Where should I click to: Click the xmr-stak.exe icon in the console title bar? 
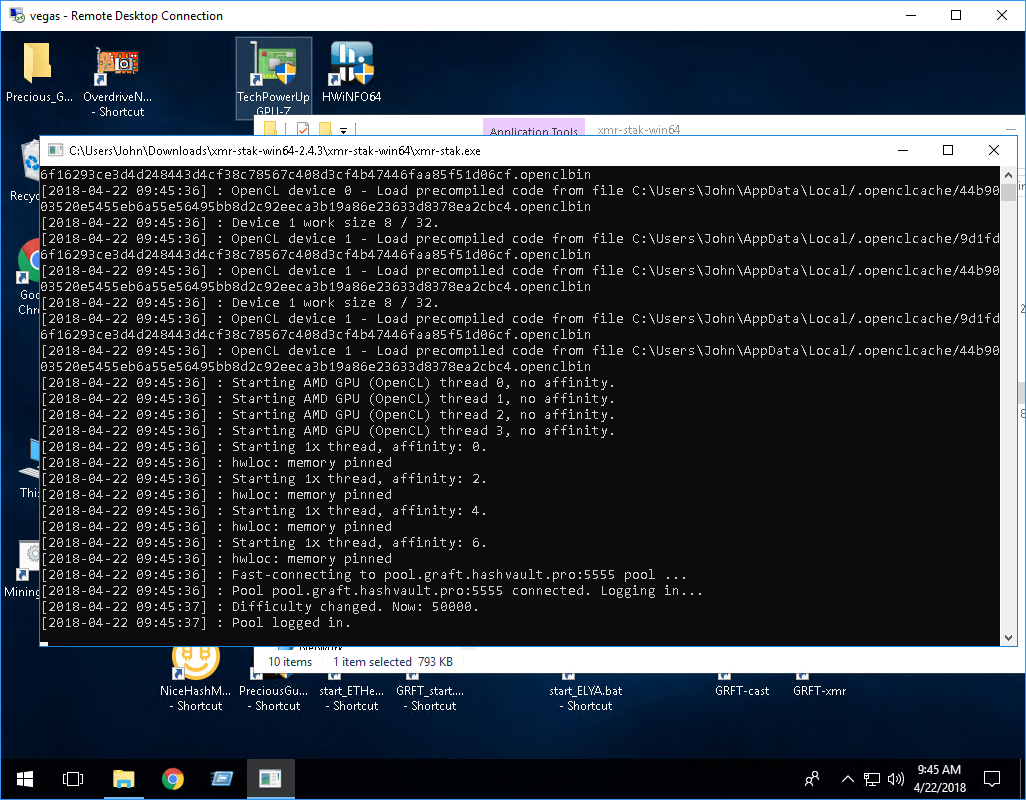tap(55, 149)
